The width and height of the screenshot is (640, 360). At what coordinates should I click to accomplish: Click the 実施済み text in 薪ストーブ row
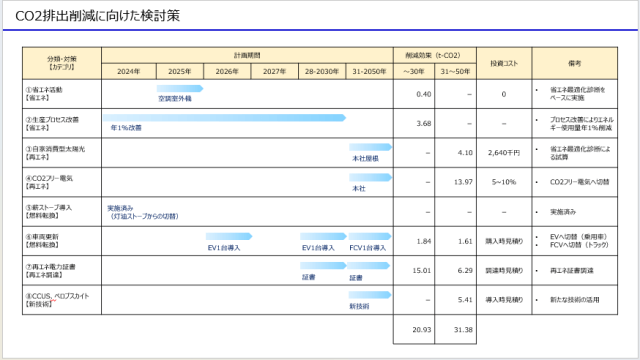[x=120, y=208]
